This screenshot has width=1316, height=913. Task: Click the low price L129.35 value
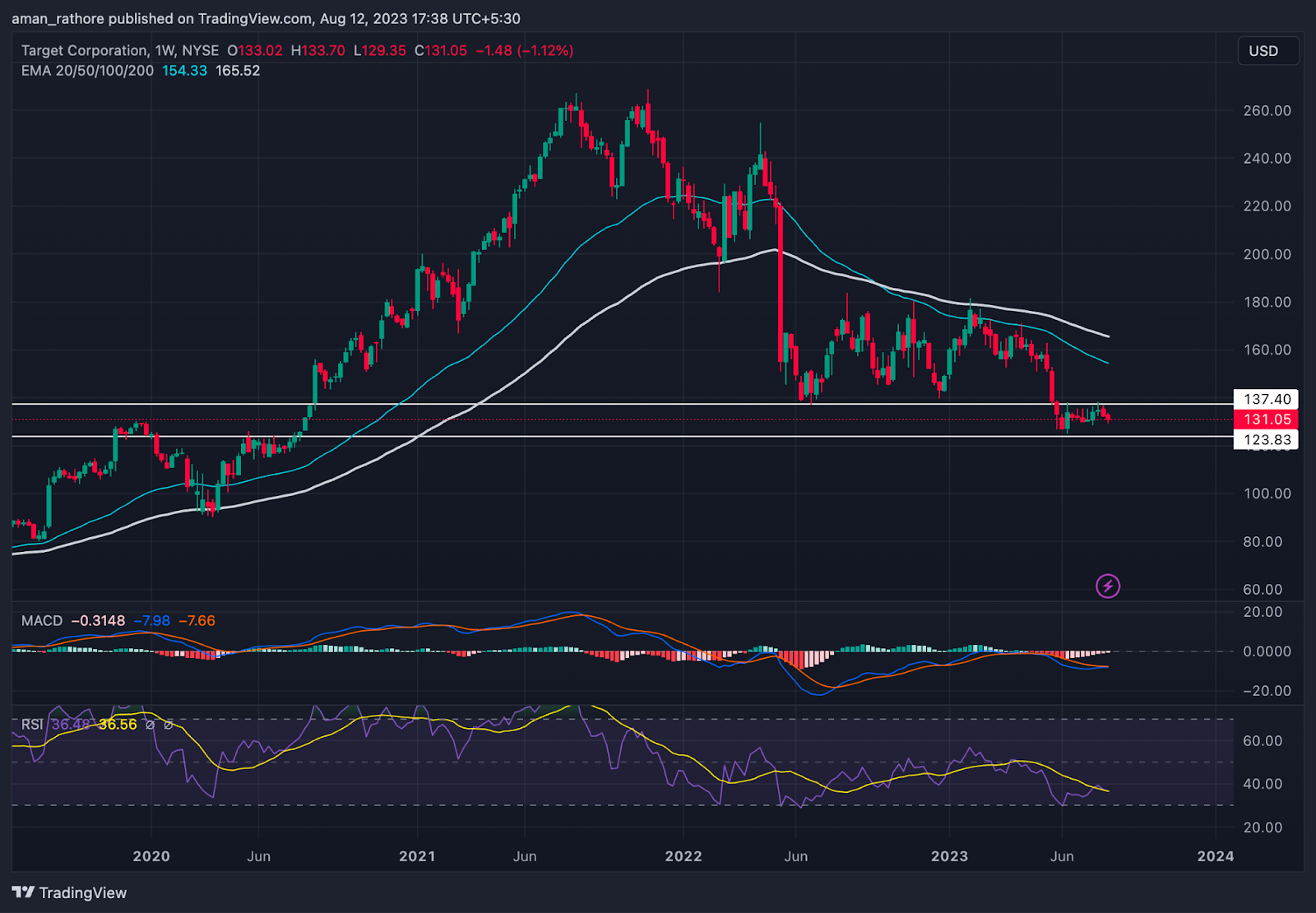click(380, 50)
